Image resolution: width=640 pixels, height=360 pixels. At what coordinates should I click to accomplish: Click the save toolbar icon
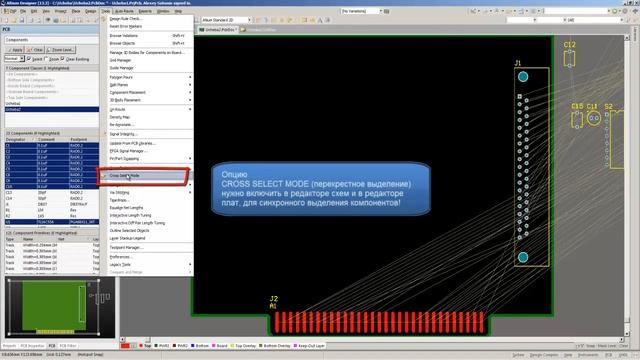(x=22, y=20)
